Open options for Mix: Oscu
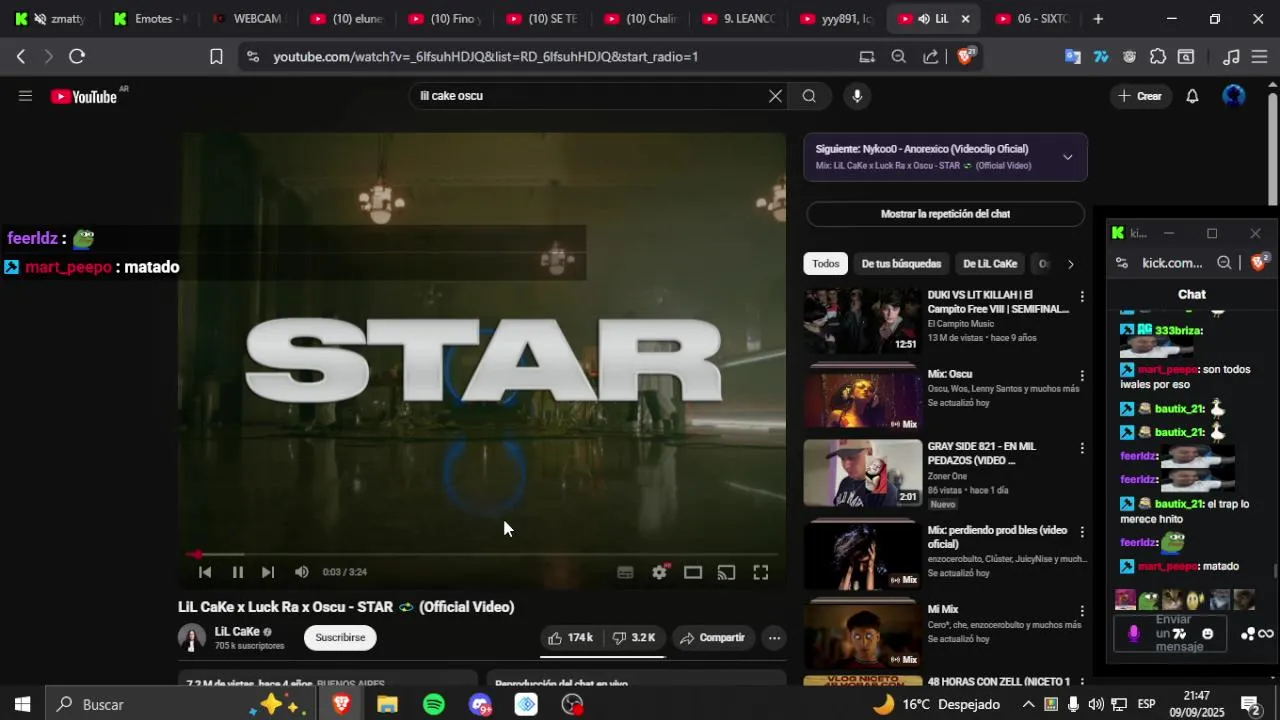 1081,376
